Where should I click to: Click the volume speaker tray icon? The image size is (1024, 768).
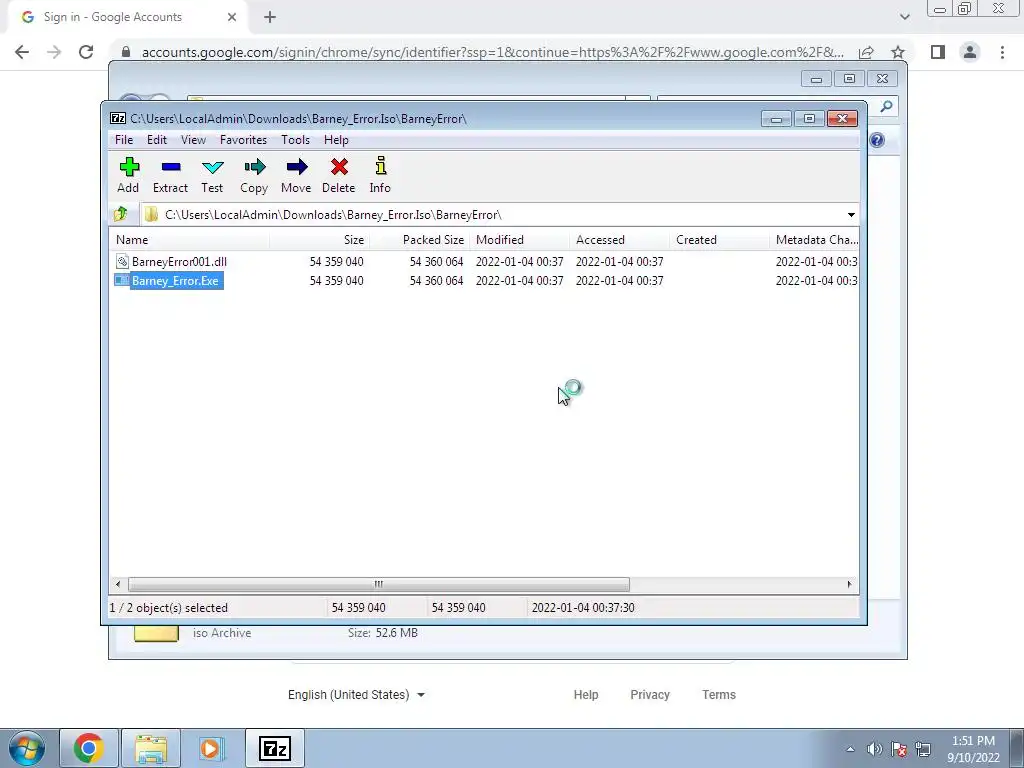(874, 749)
